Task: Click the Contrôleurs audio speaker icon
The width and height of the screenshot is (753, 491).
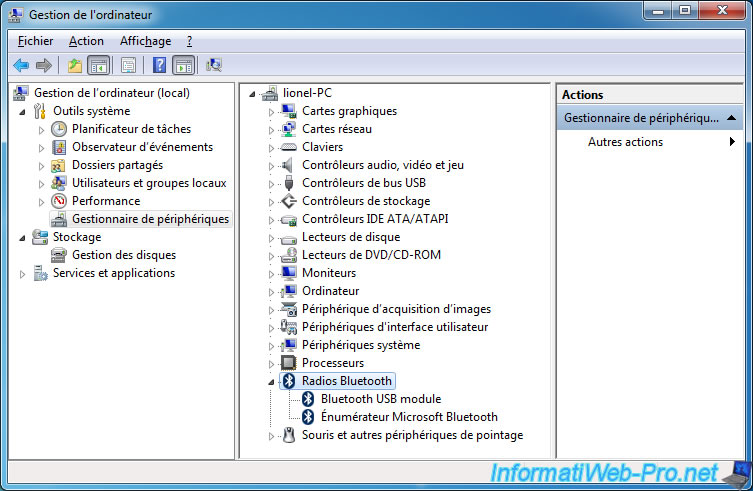Action: coord(287,165)
